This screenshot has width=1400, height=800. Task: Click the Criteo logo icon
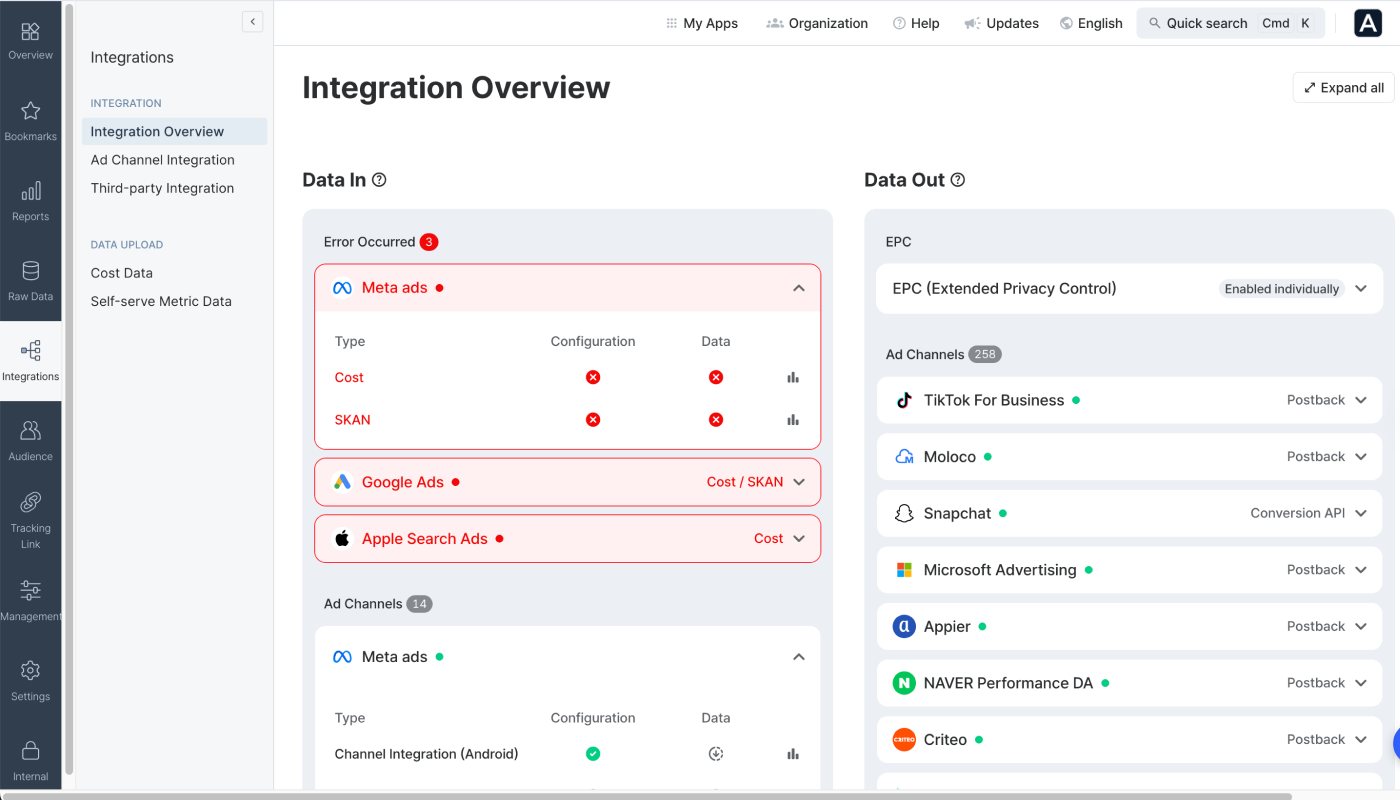pos(904,740)
